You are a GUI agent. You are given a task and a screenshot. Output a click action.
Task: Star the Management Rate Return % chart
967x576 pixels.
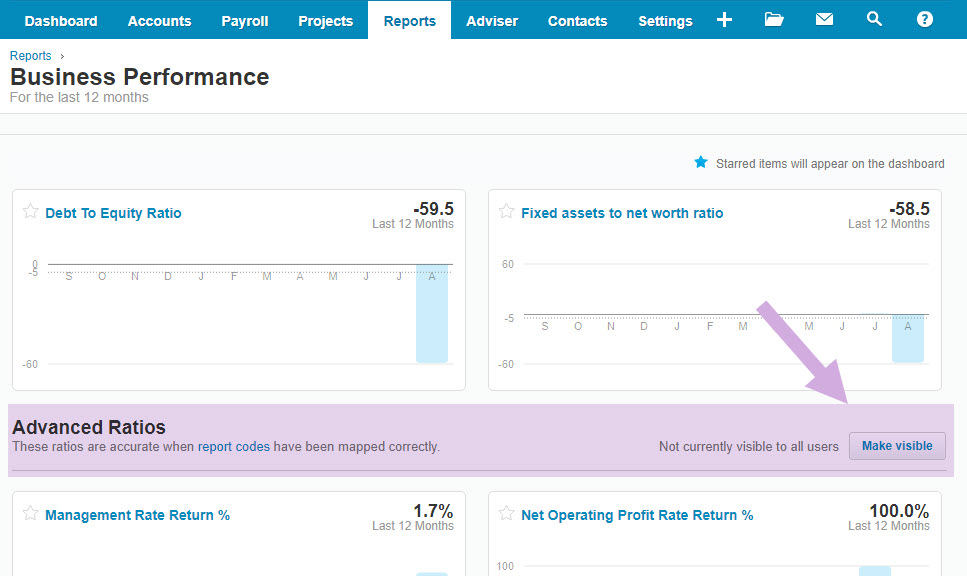[x=30, y=514]
